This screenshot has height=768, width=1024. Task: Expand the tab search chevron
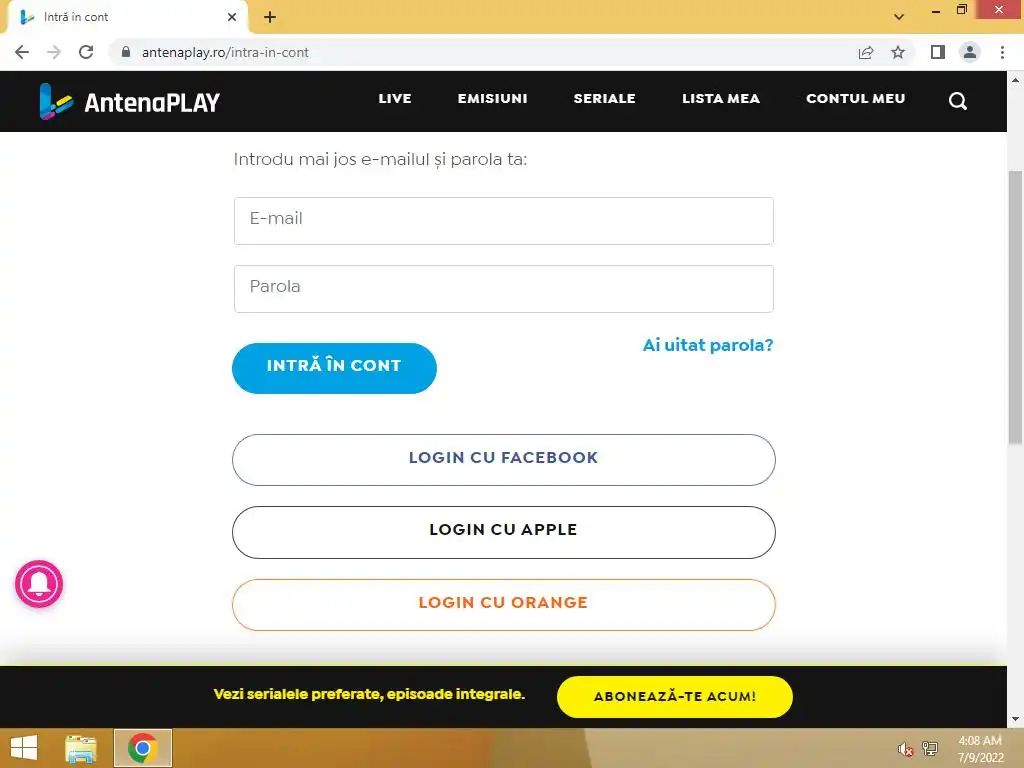pyautogui.click(x=899, y=17)
